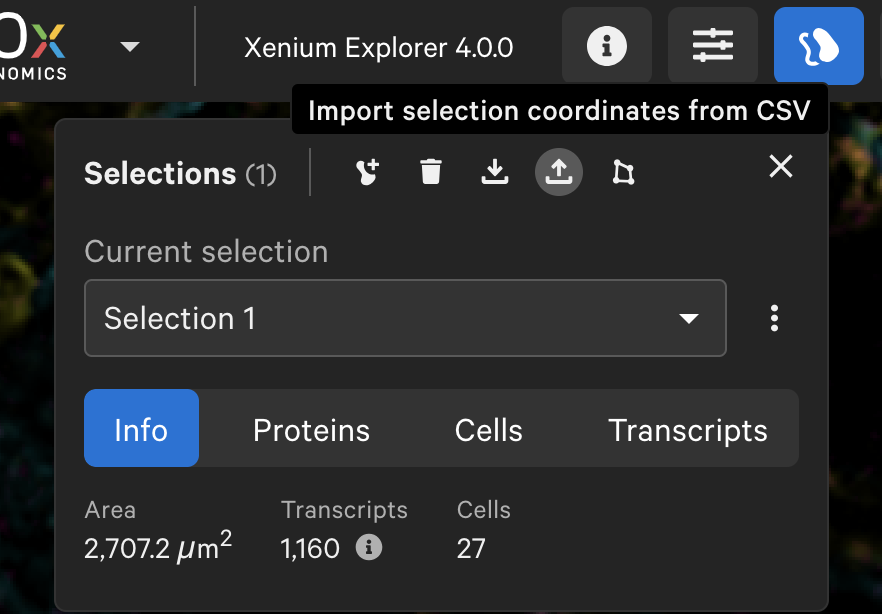Open the image settings sliders icon
The height and width of the screenshot is (614, 882).
713,46
